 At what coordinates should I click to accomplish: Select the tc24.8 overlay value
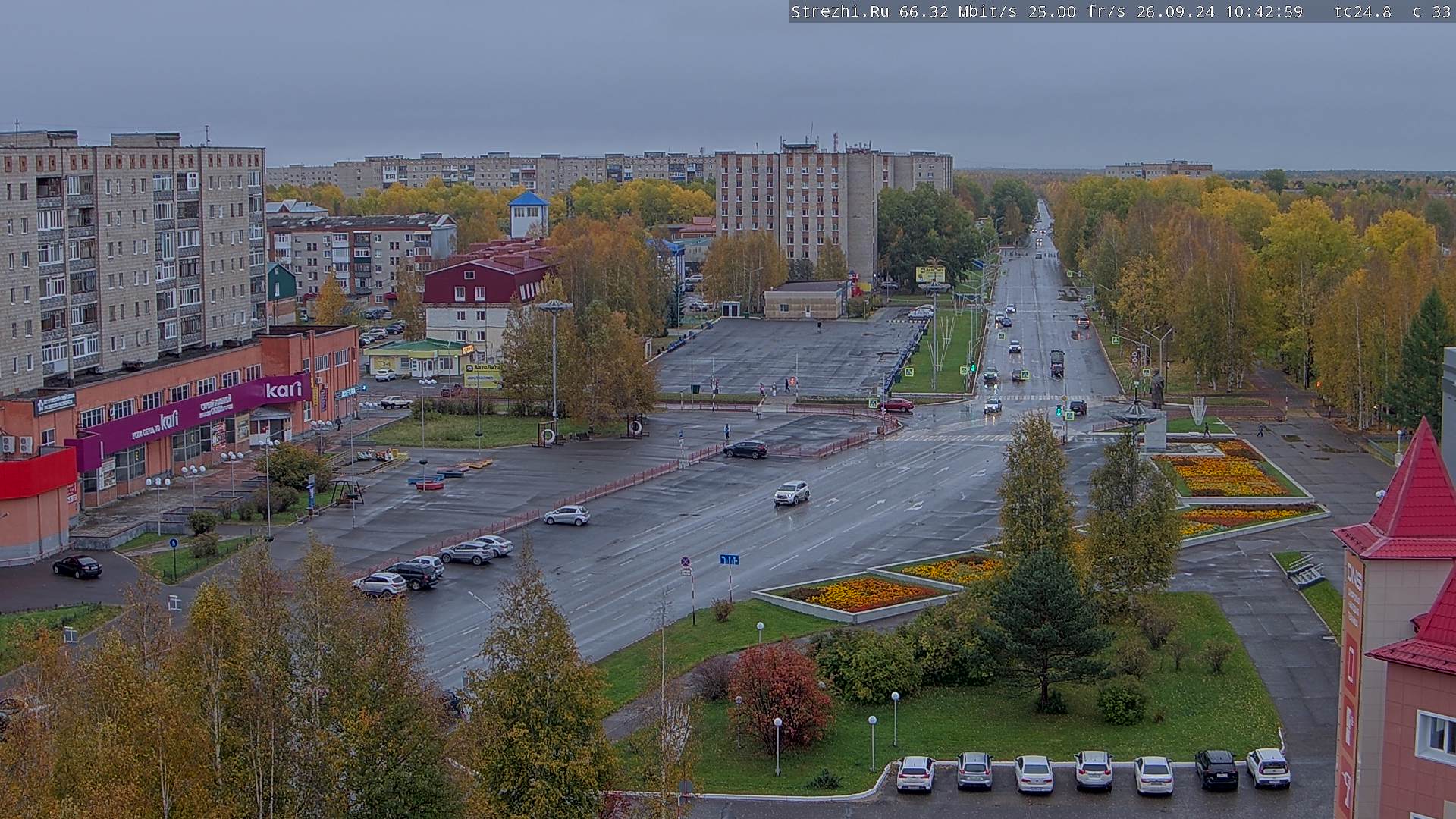click(1363, 12)
